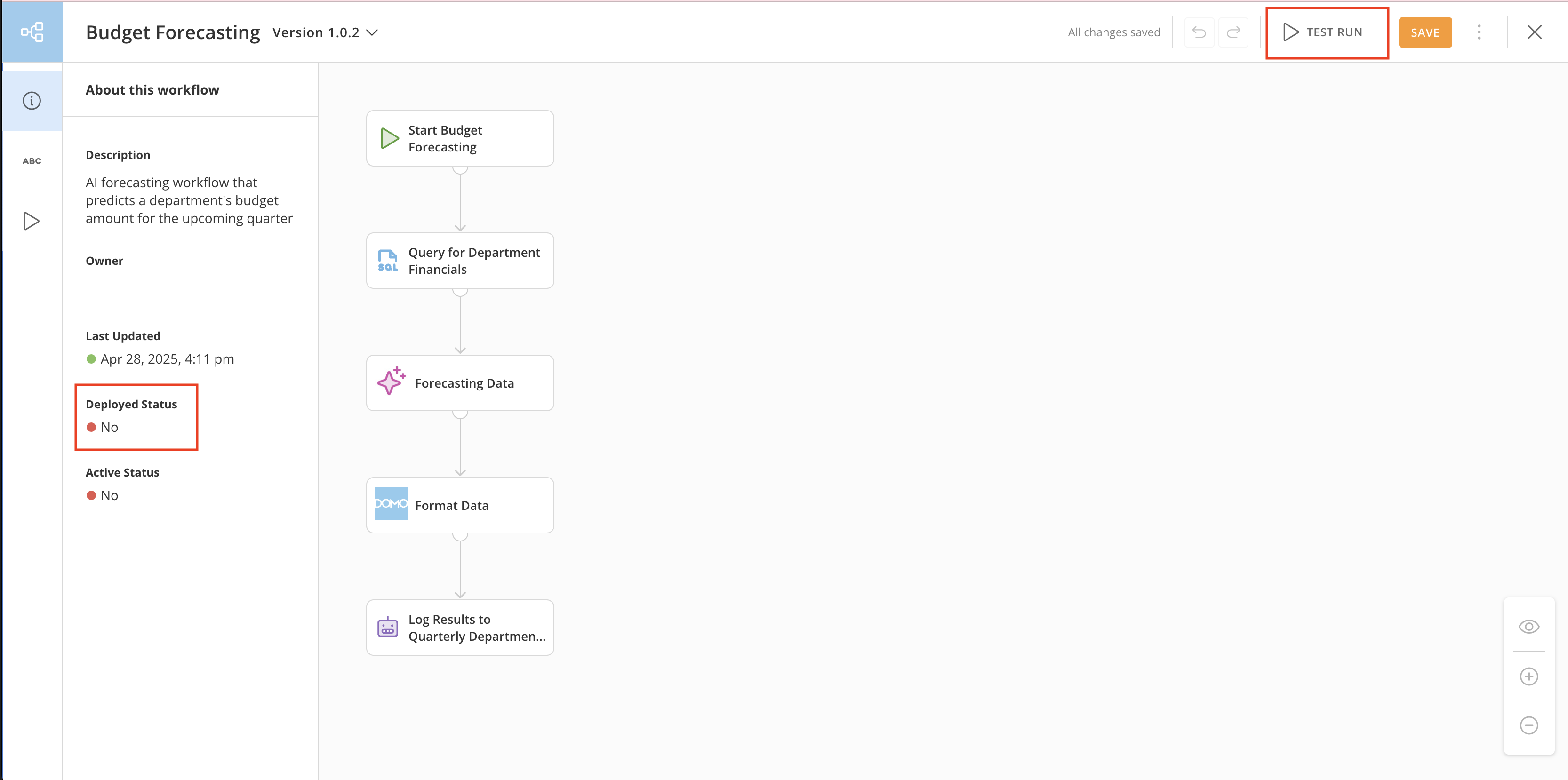Open the three-dot more options menu
Screen dimensions: 1568x780
1479,32
